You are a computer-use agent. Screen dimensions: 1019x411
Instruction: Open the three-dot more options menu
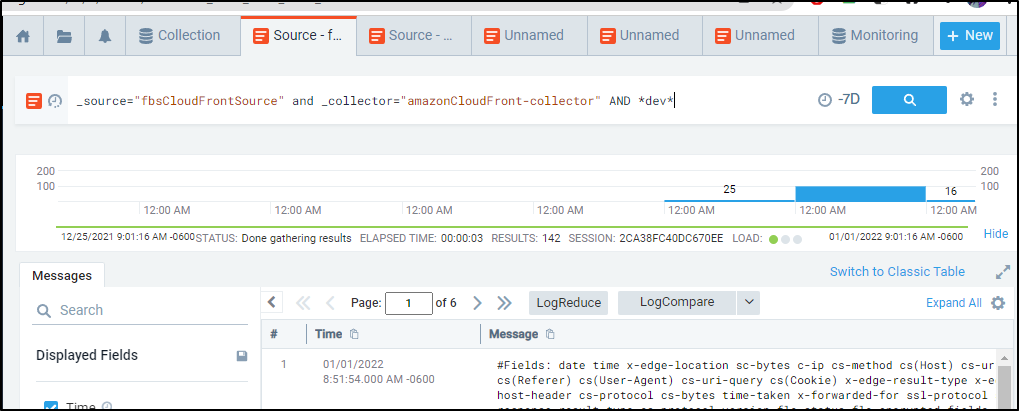click(x=994, y=99)
